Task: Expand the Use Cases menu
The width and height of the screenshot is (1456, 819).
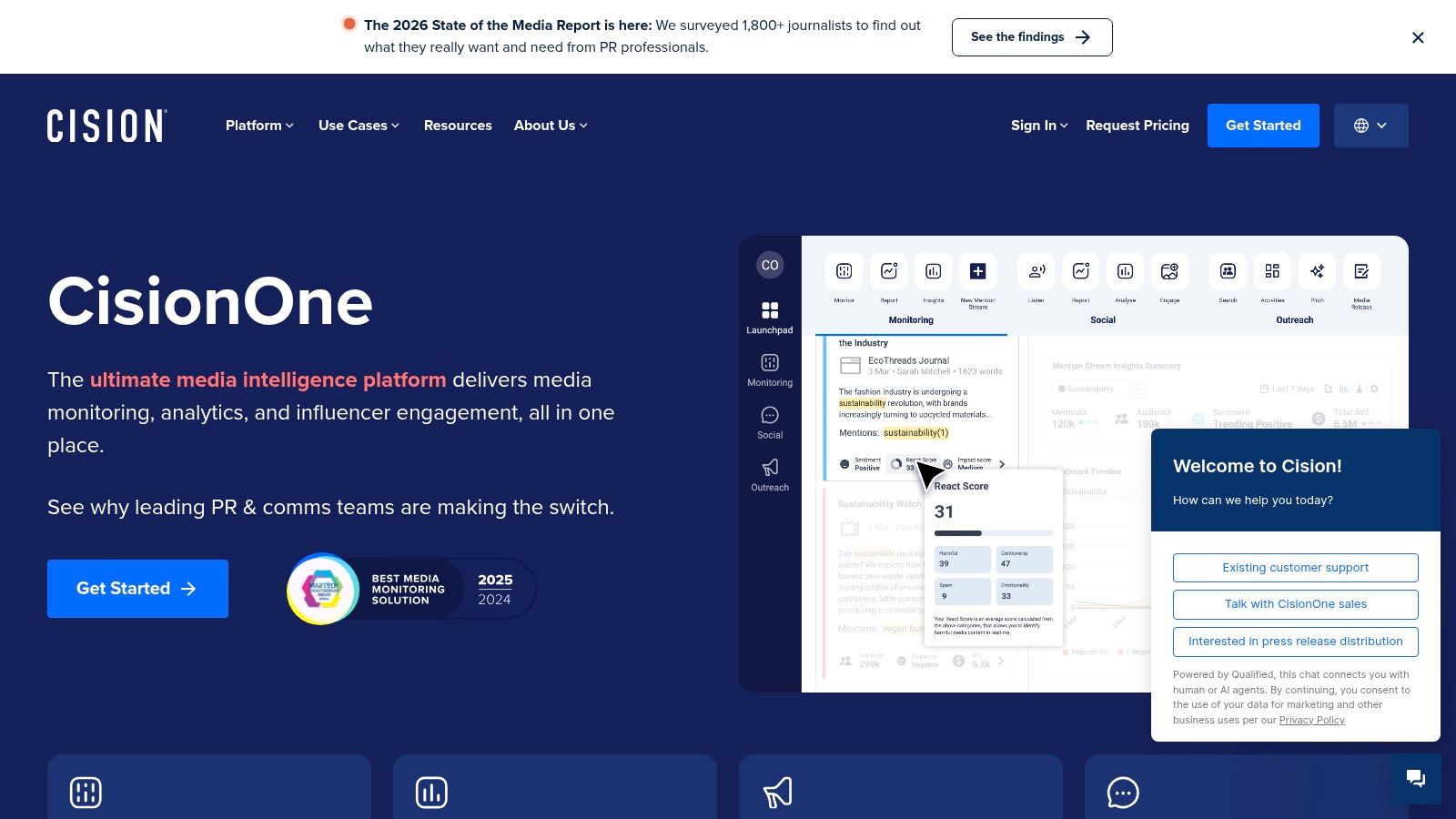Action: 359,126
